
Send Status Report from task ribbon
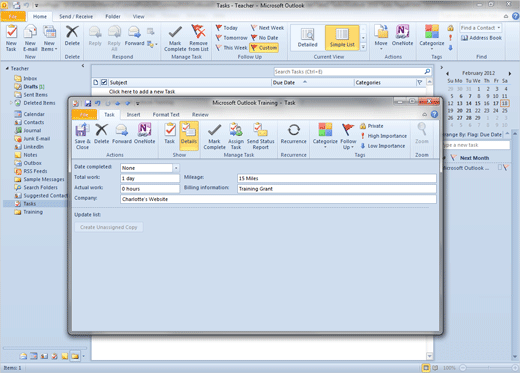(x=260, y=136)
